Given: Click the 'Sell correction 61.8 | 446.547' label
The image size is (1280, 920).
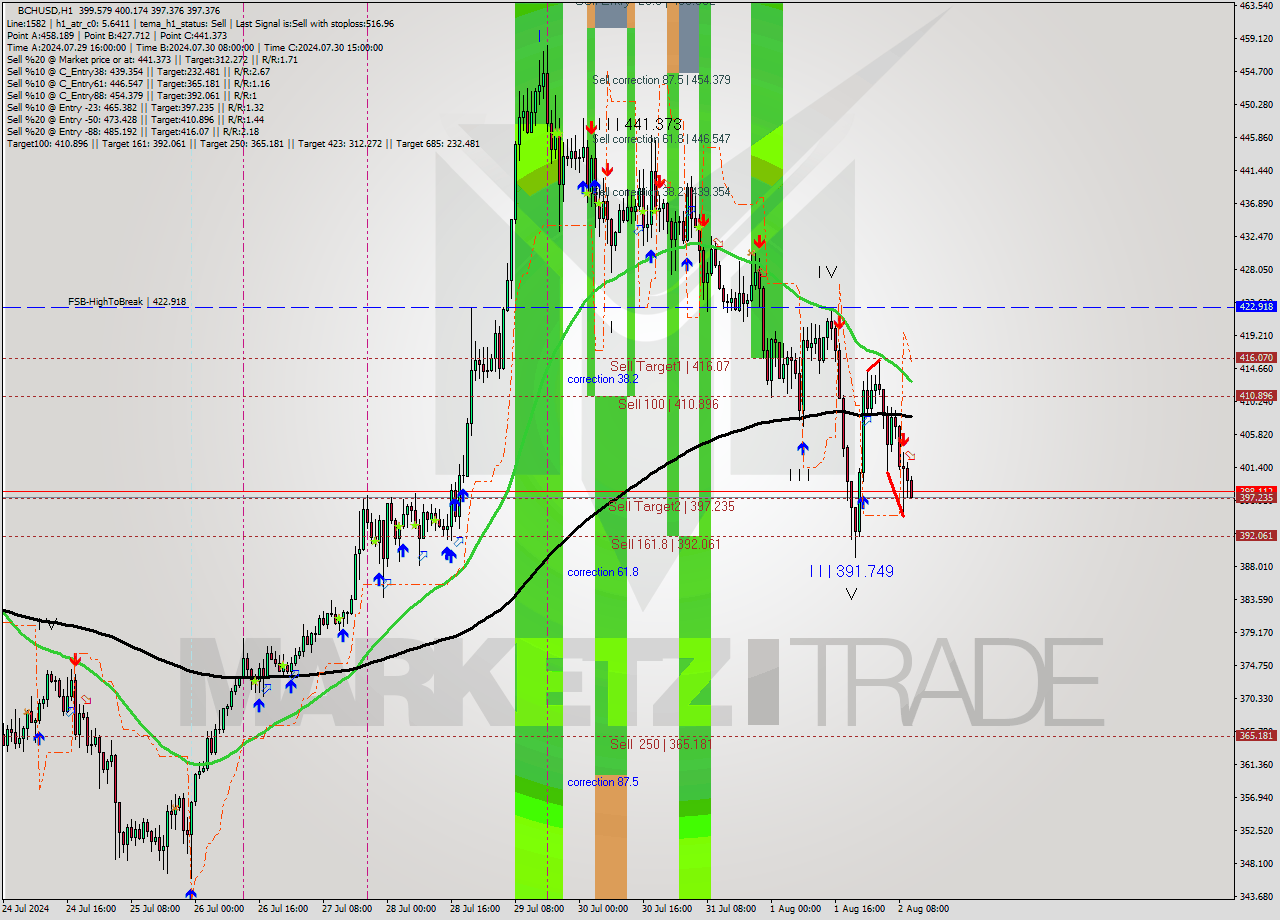Looking at the screenshot, I should (x=661, y=139).
